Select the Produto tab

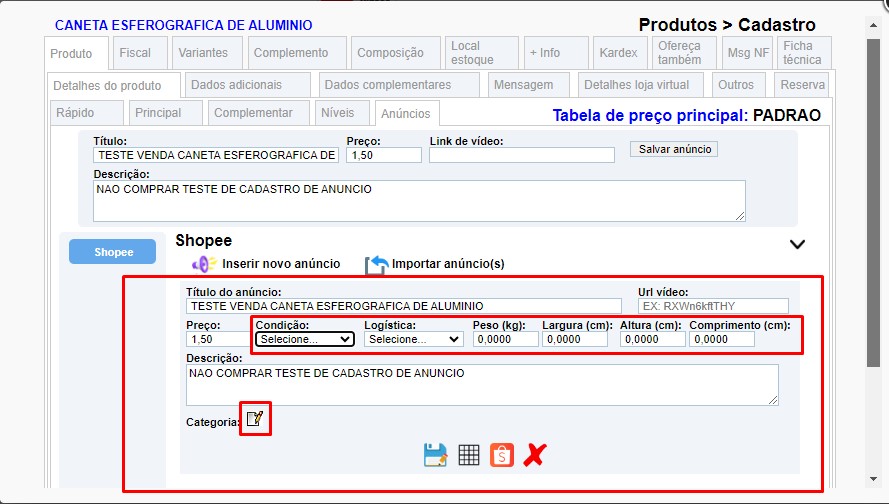point(77,54)
